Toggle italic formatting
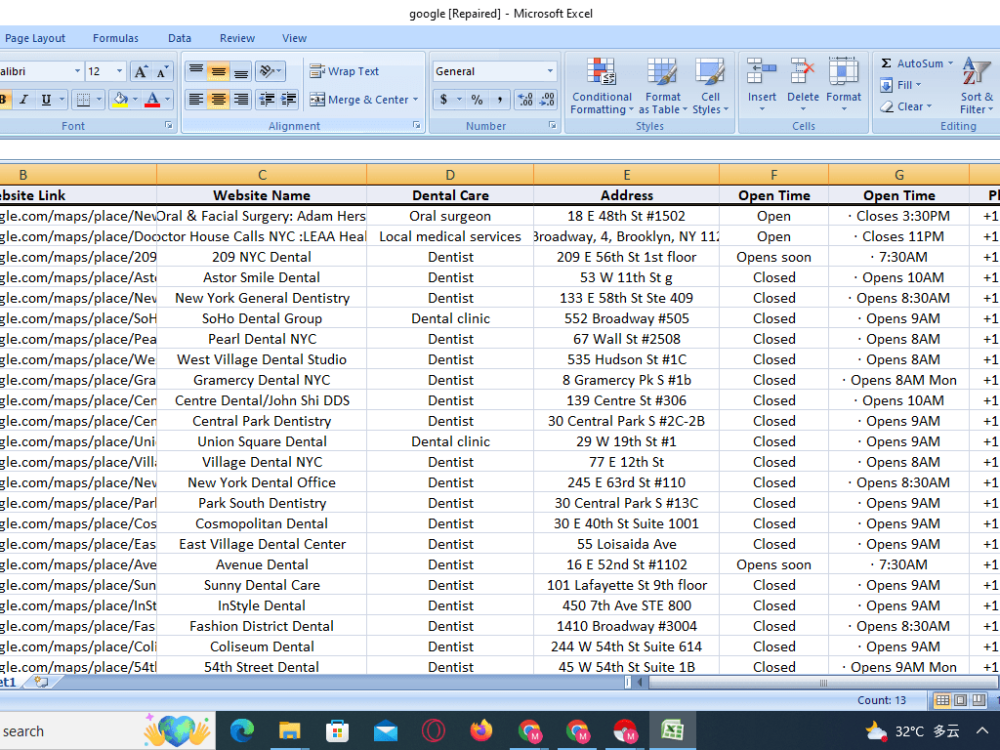The image size is (1000, 750). click(24, 99)
